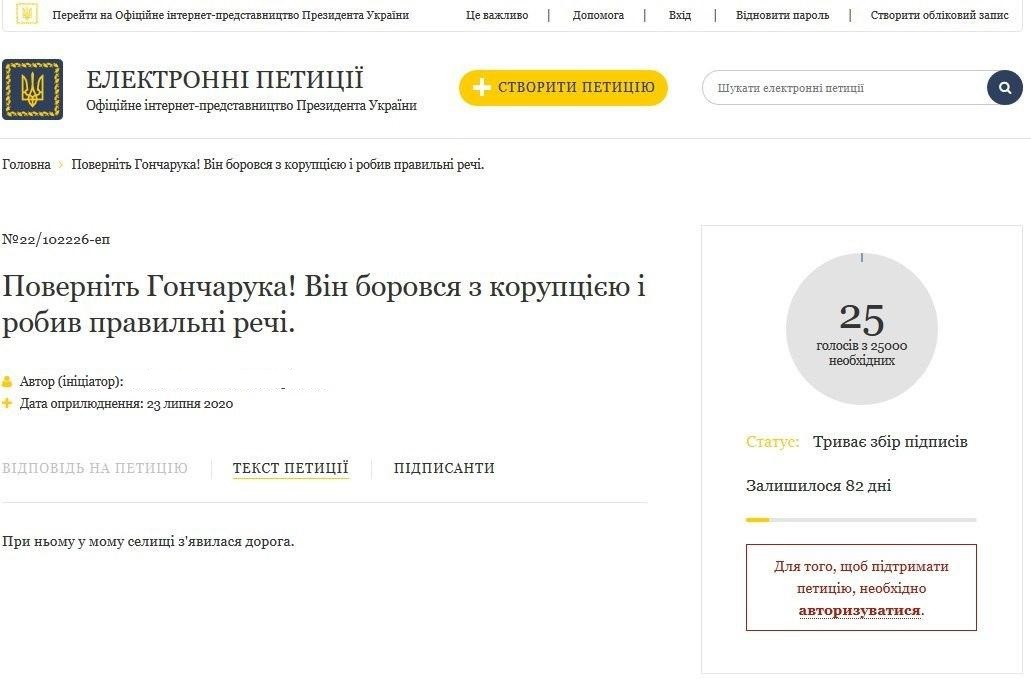Screen dimensions: 1031x679
Task: Focus the Шукати електронні петиції search field
Action: (845, 87)
